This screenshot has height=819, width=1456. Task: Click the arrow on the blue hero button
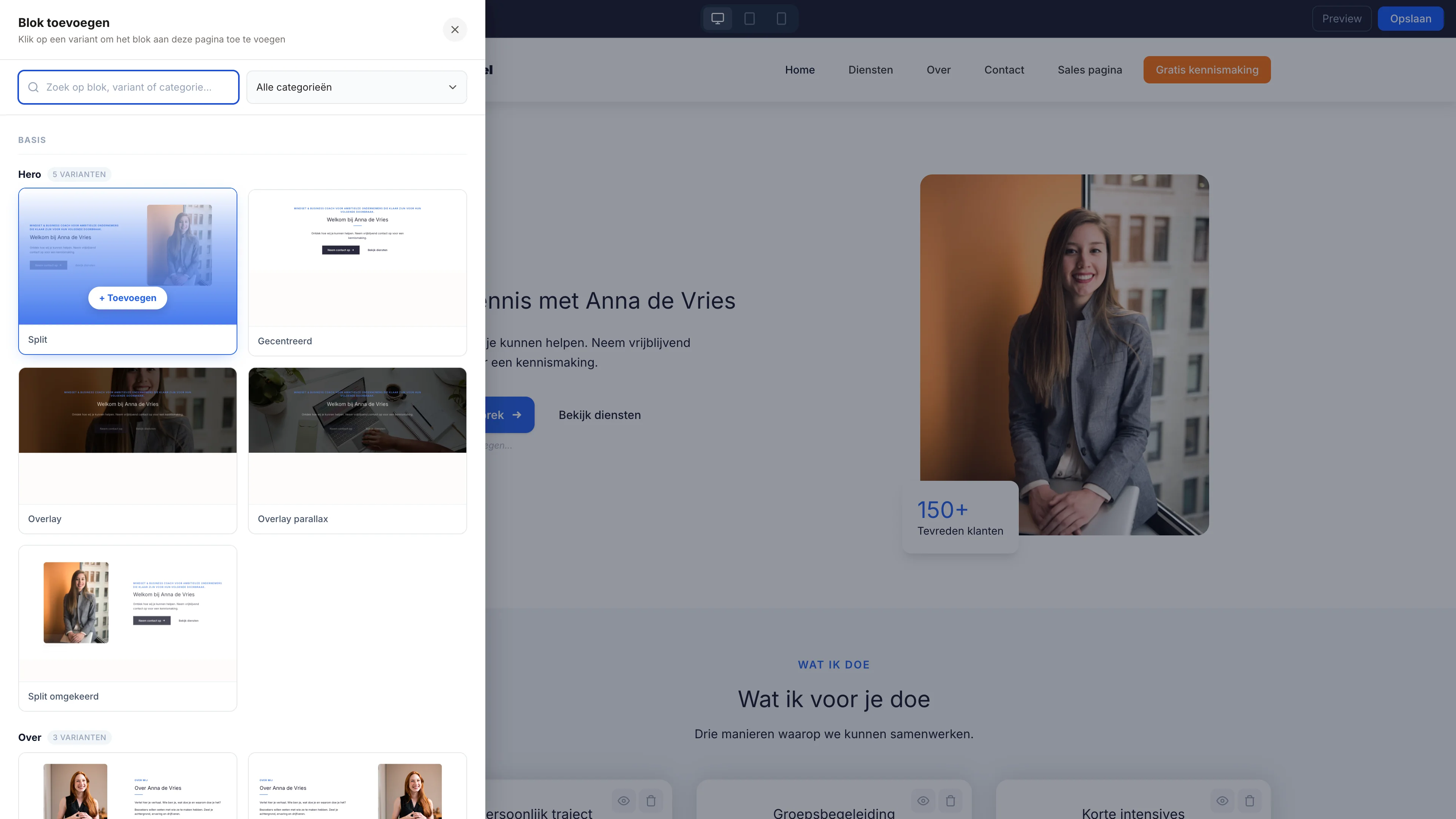[x=516, y=415]
